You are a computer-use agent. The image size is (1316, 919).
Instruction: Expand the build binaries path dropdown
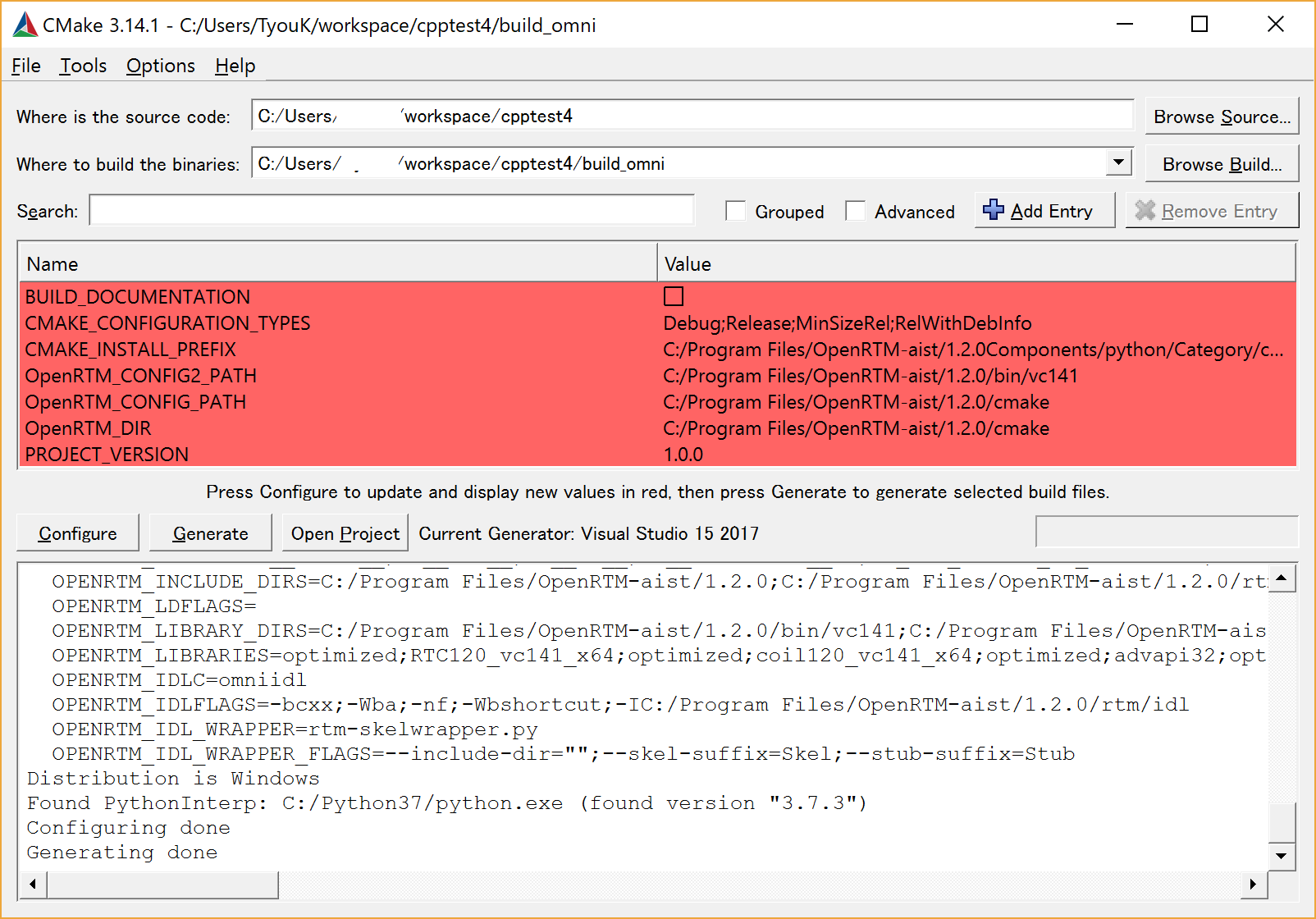(1118, 162)
